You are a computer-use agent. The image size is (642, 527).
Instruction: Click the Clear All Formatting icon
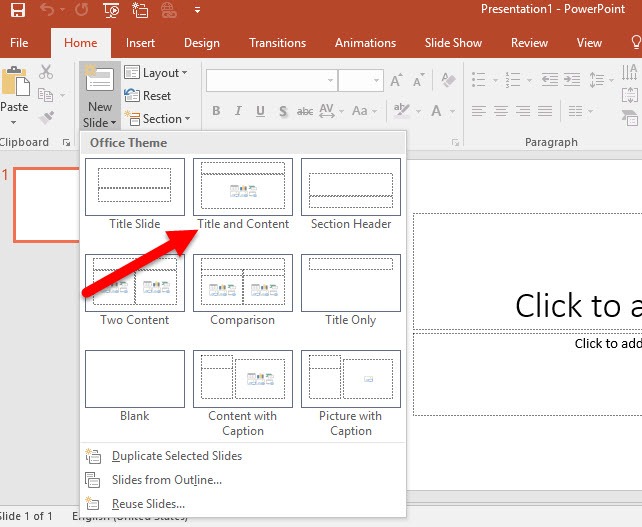pyautogui.click(x=448, y=80)
